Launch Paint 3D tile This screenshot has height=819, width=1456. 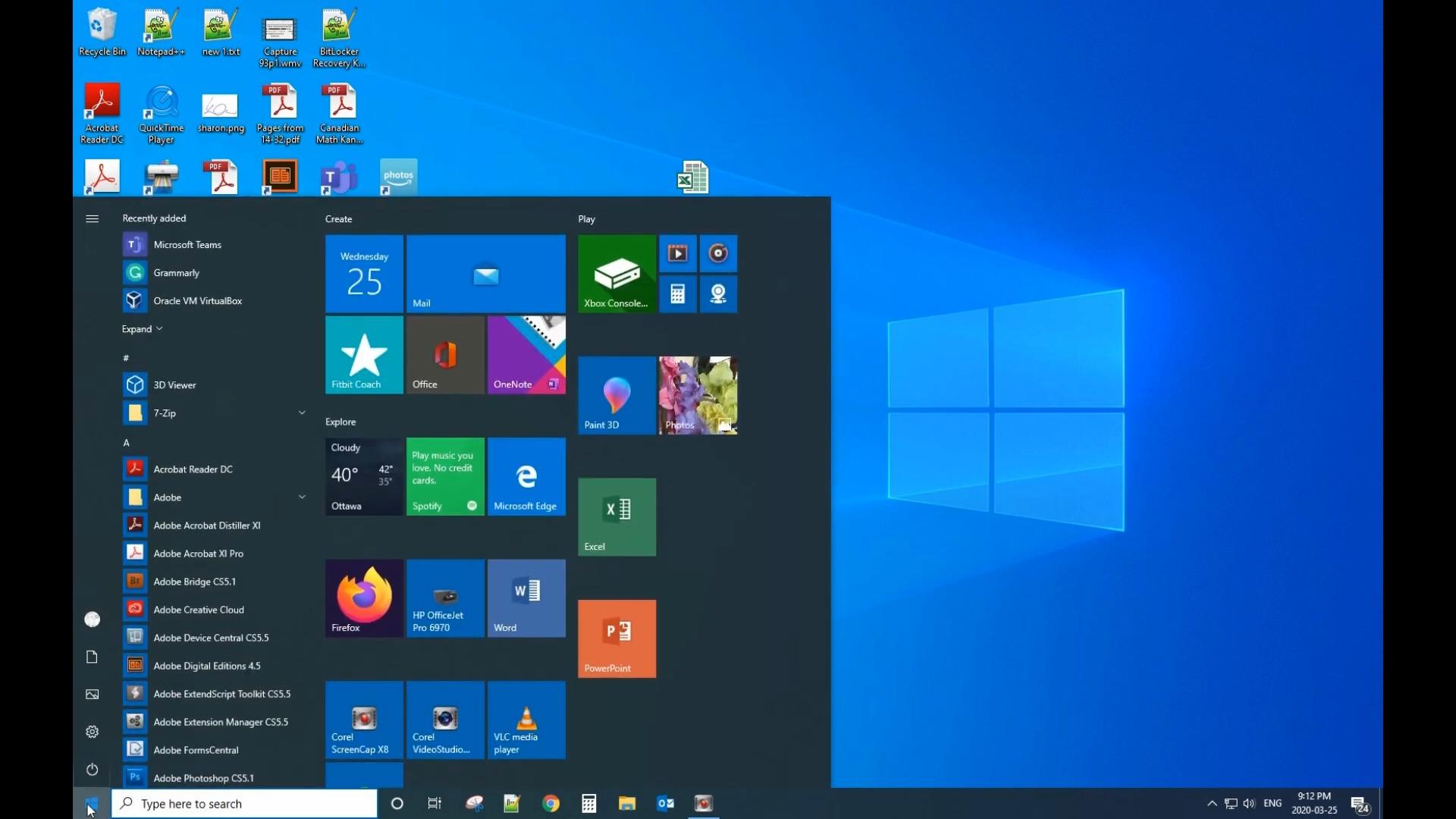click(617, 395)
